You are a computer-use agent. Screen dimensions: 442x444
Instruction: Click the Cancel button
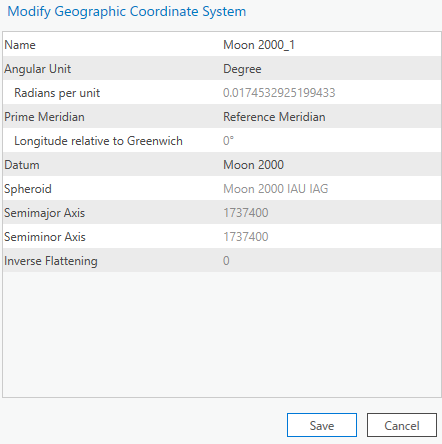click(x=402, y=425)
